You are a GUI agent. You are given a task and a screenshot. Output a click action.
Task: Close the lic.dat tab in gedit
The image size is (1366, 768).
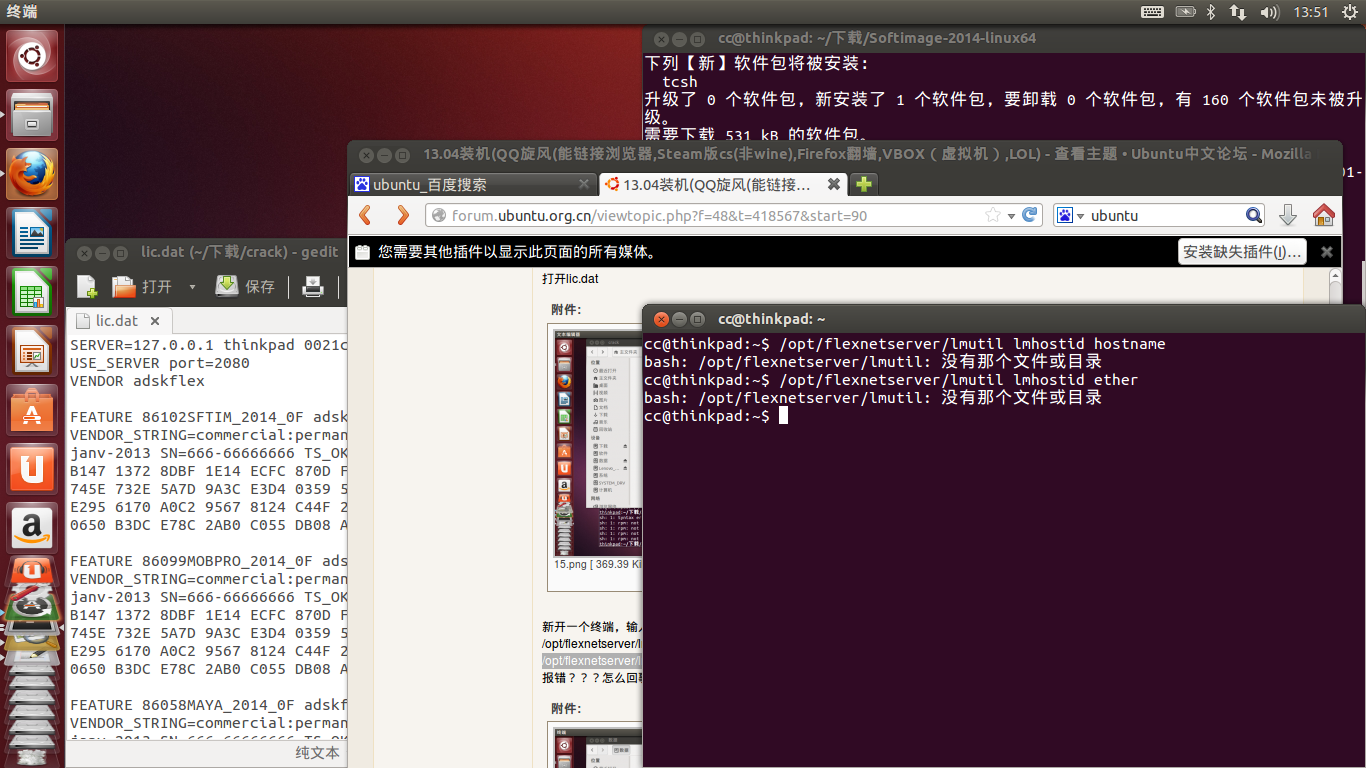click(x=156, y=321)
